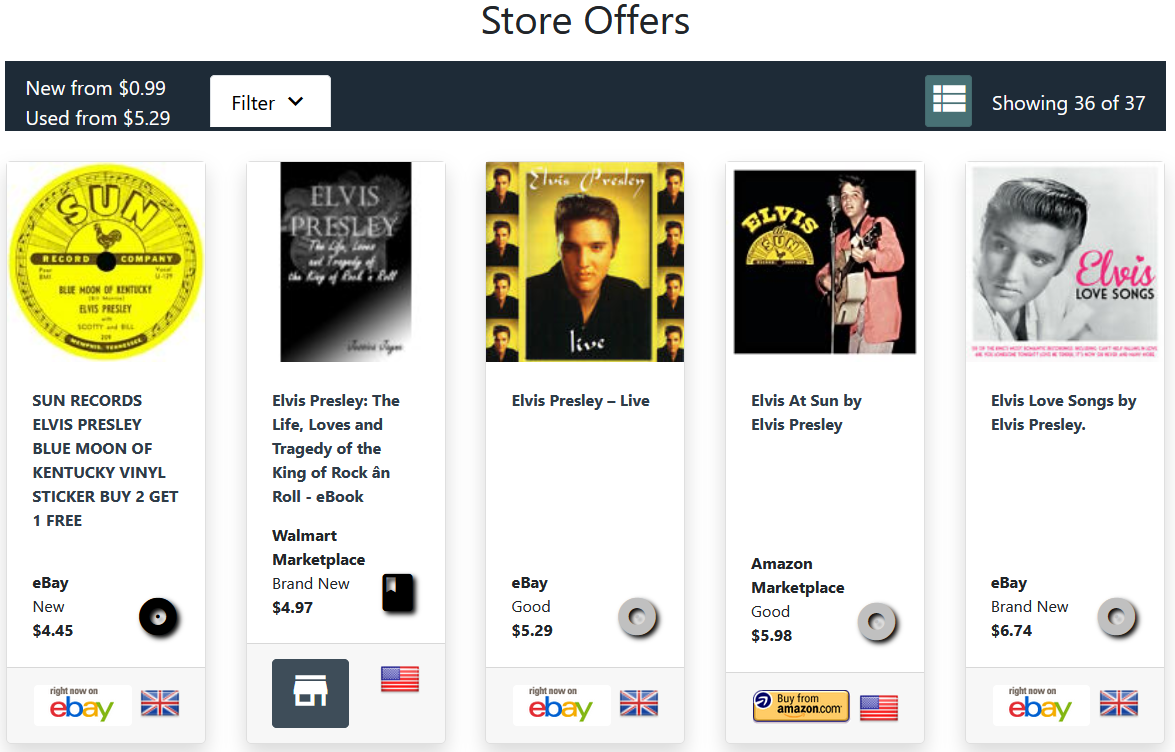Screen dimensions: 1175x752
Task: Switch to list view layout icon
Action: [948, 100]
